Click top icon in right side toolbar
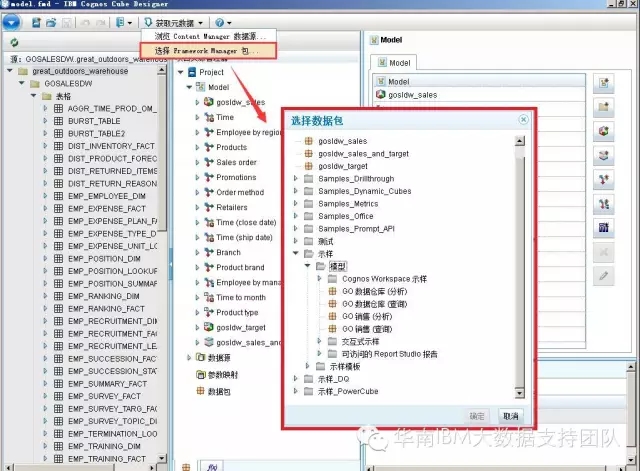640x471 pixels. pyautogui.click(x=603, y=83)
